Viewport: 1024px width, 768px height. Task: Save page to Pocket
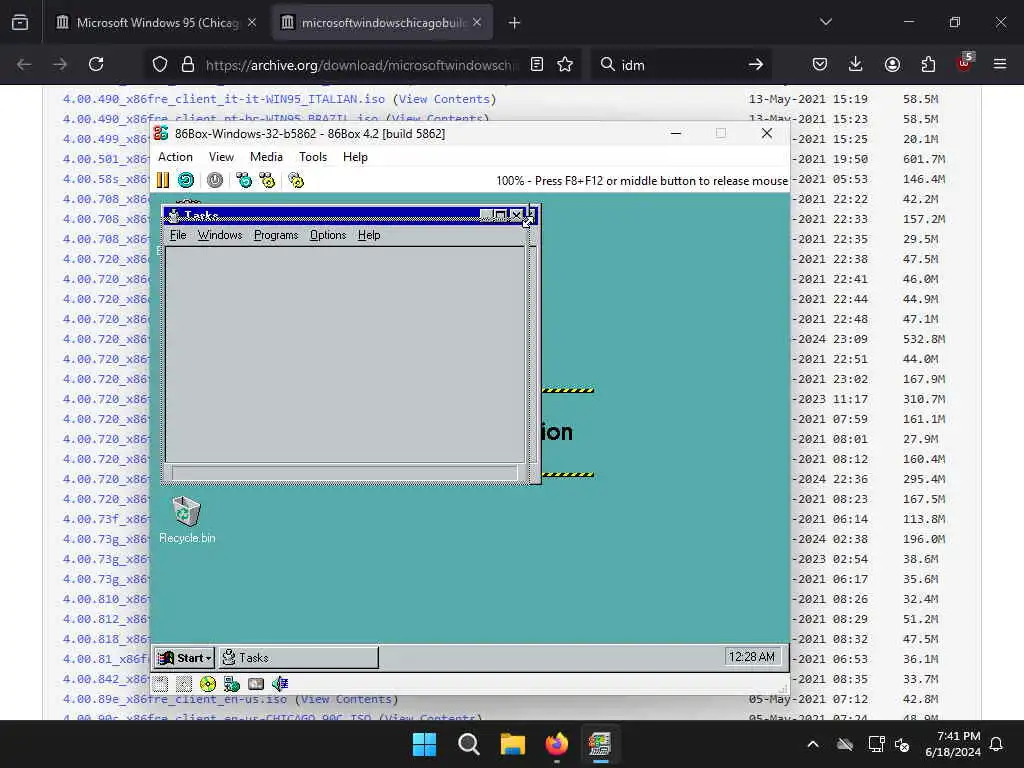tap(820, 64)
